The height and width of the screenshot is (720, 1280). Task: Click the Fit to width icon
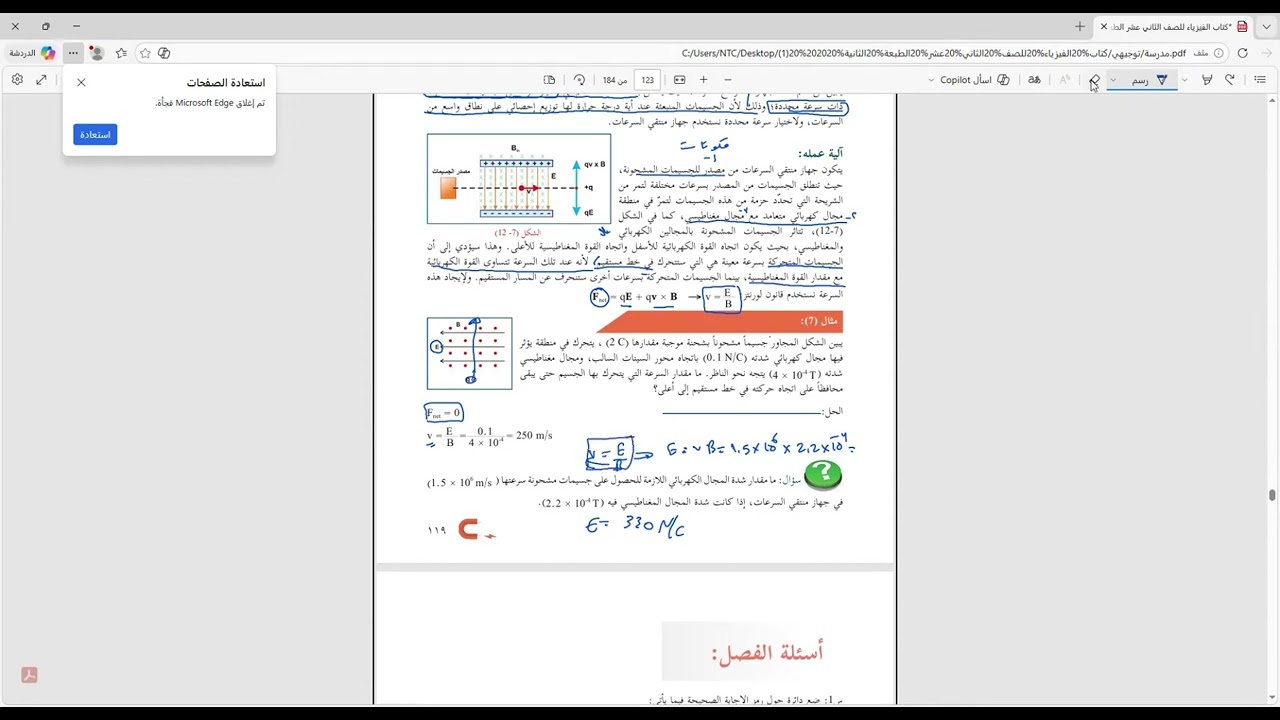680,80
